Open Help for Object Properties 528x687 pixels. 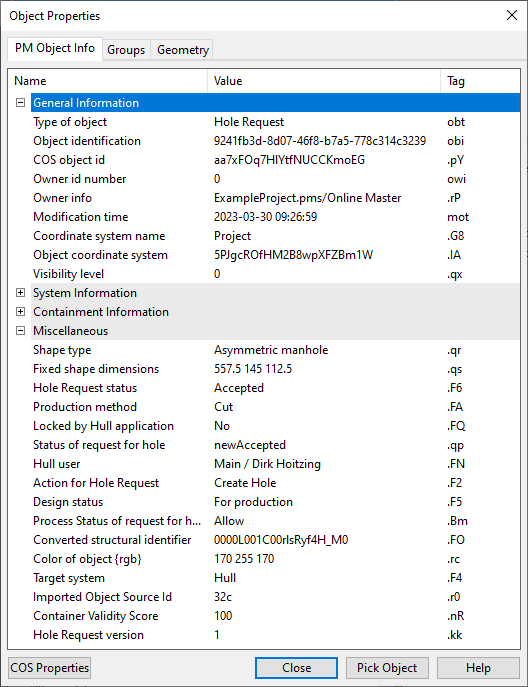click(478, 668)
